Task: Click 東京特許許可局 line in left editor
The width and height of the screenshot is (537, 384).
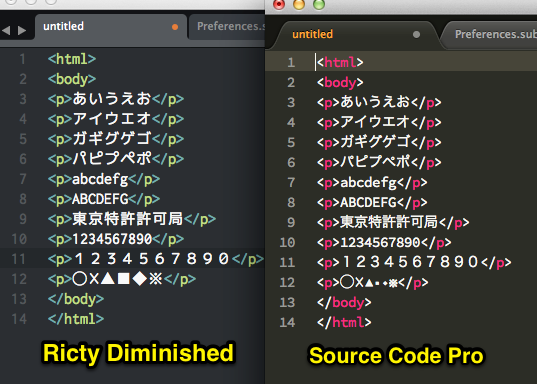Action: 132,219
